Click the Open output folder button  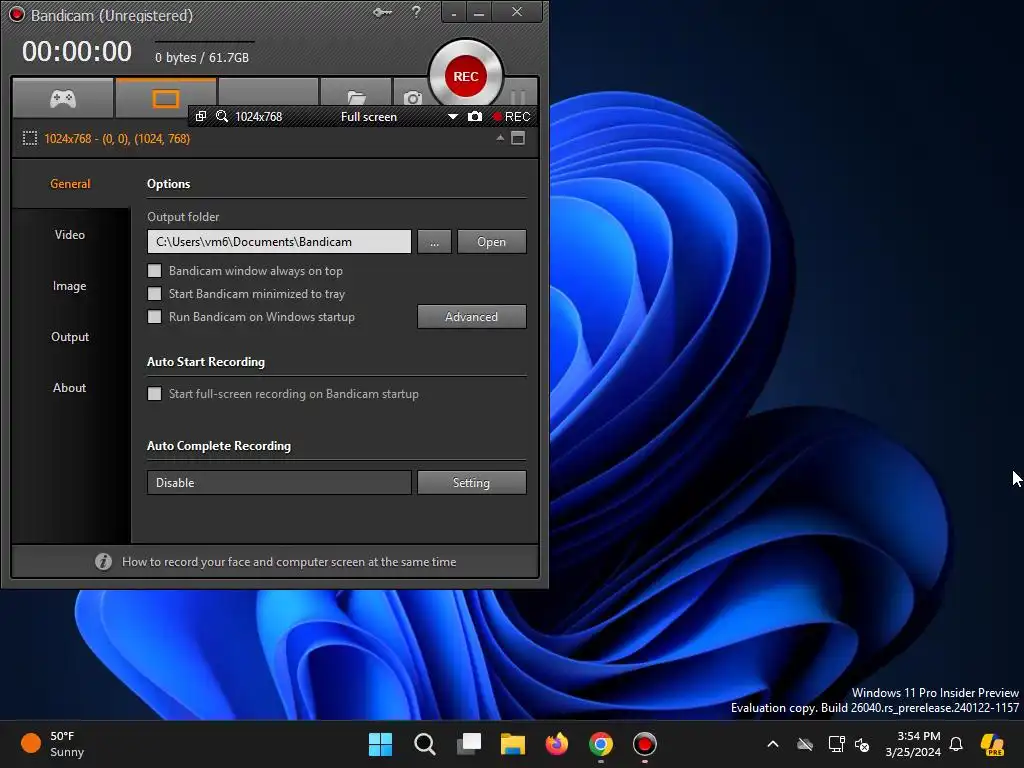(492, 242)
